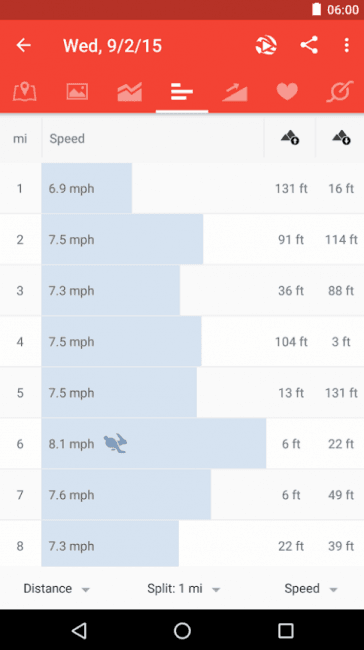Tap the elevation gain column header
The width and height of the screenshot is (364, 650).
click(x=290, y=137)
